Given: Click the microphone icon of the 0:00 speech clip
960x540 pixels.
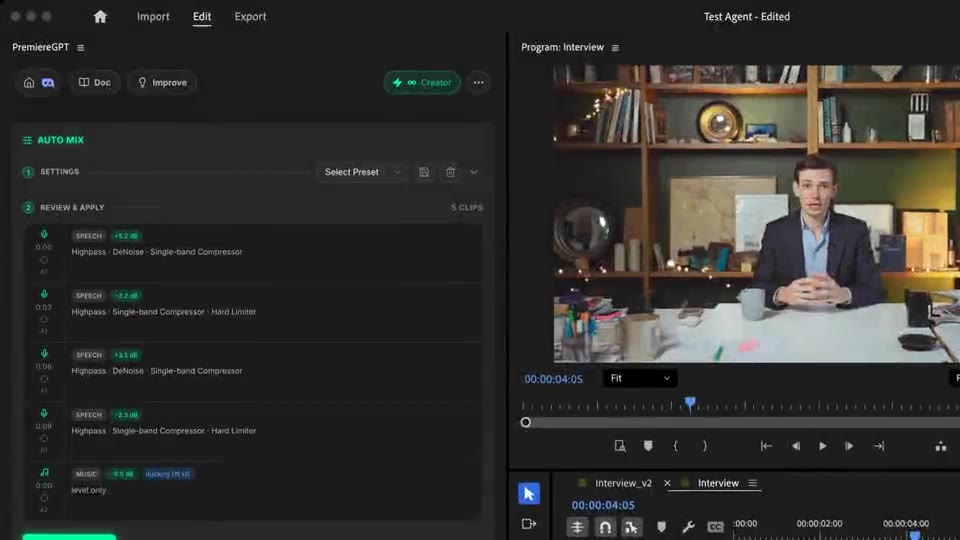Looking at the screenshot, I should point(44,234).
